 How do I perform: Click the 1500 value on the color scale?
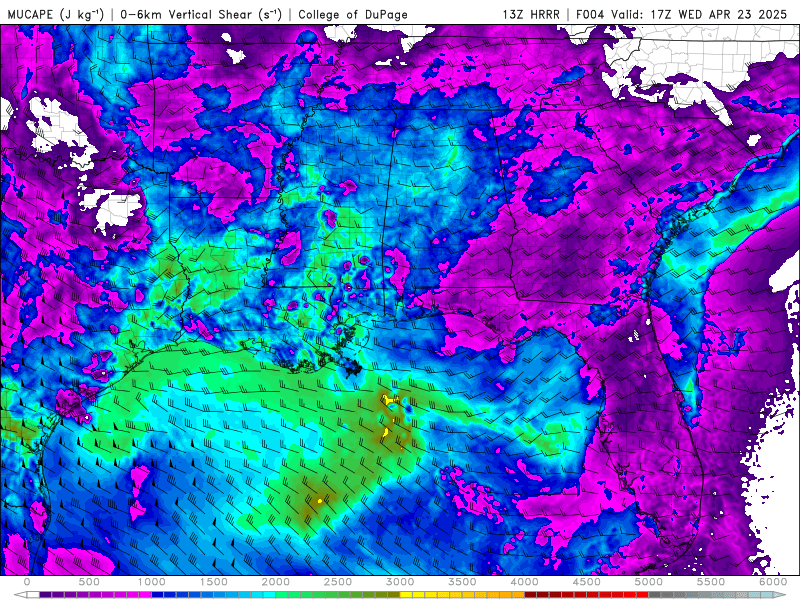click(214, 582)
